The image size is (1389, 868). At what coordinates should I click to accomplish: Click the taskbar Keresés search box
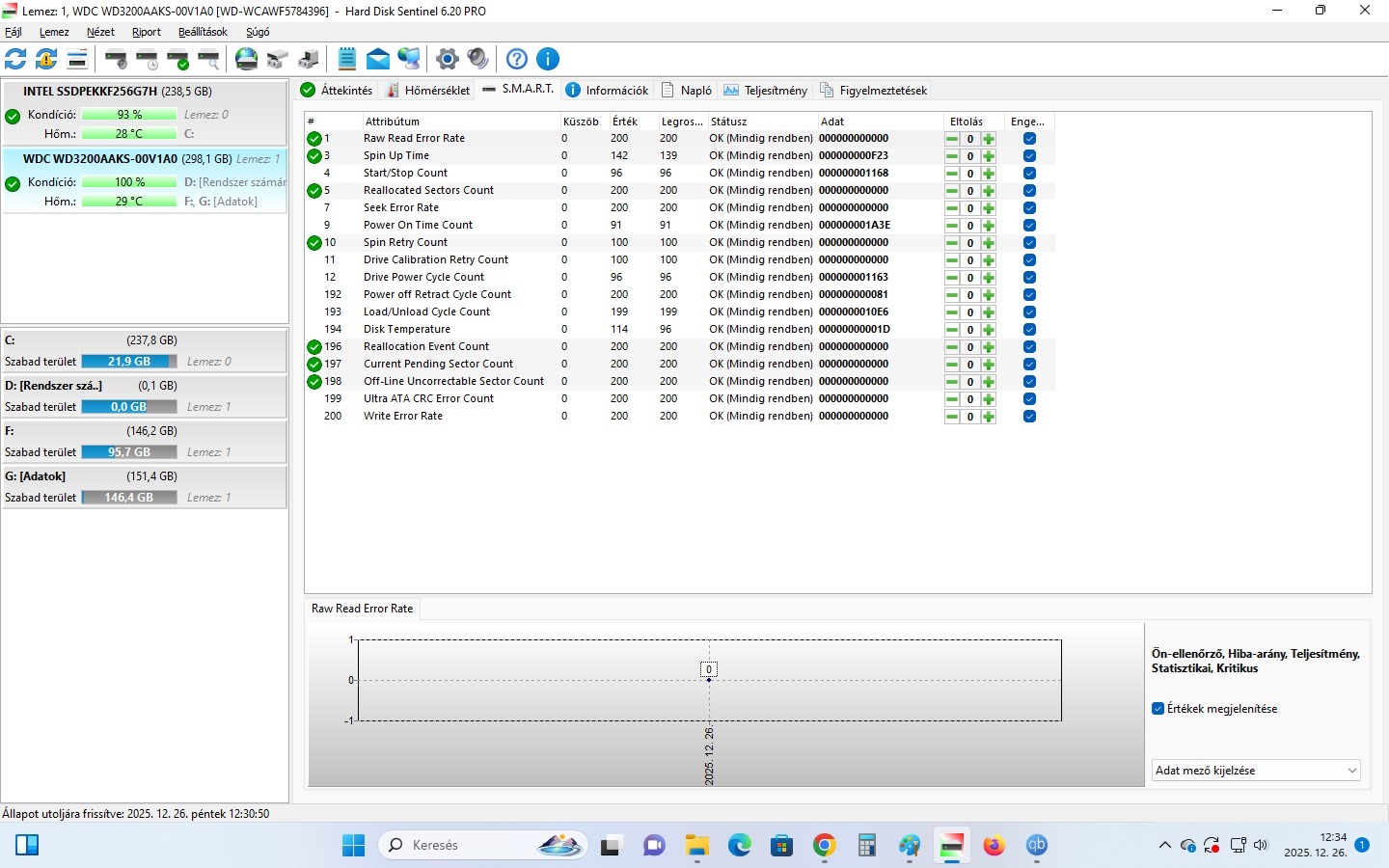click(482, 846)
